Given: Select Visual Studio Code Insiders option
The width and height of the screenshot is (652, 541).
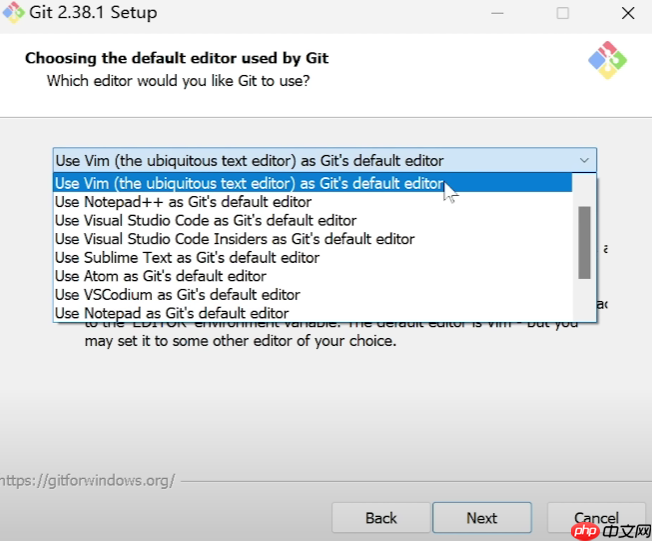Looking at the screenshot, I should 313,239.
